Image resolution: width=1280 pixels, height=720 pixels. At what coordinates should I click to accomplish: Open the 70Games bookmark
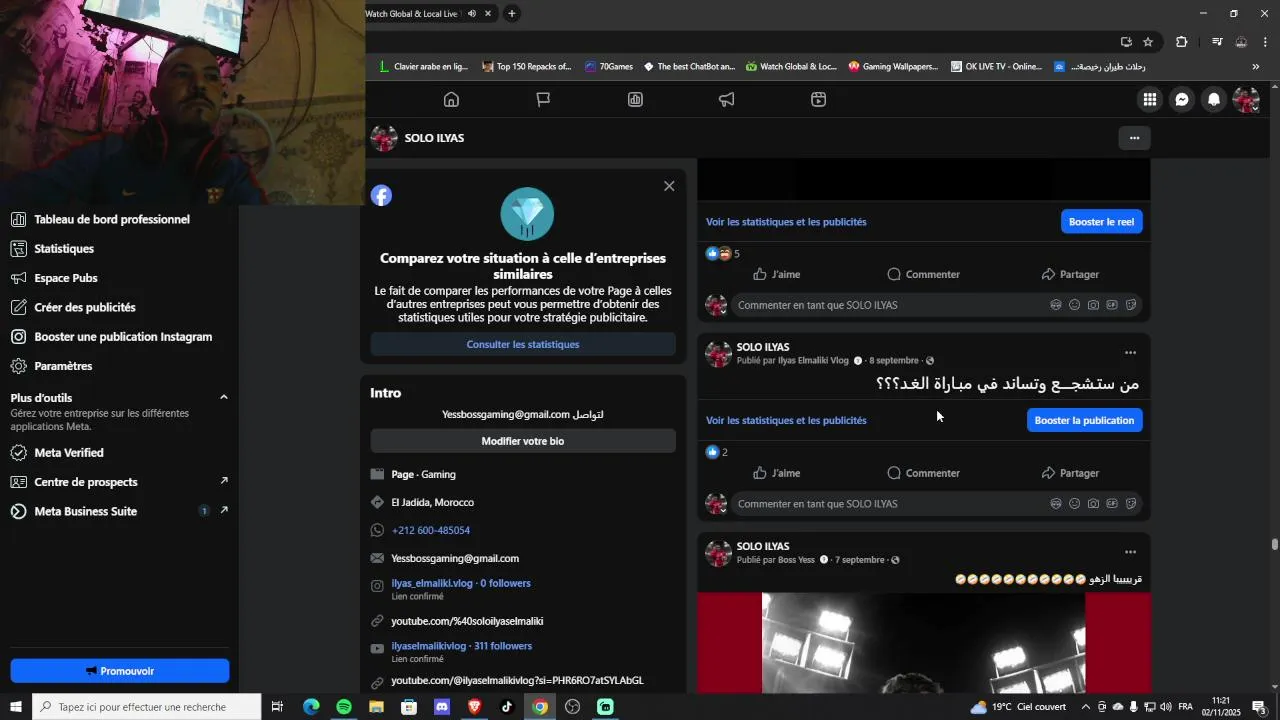click(x=609, y=67)
